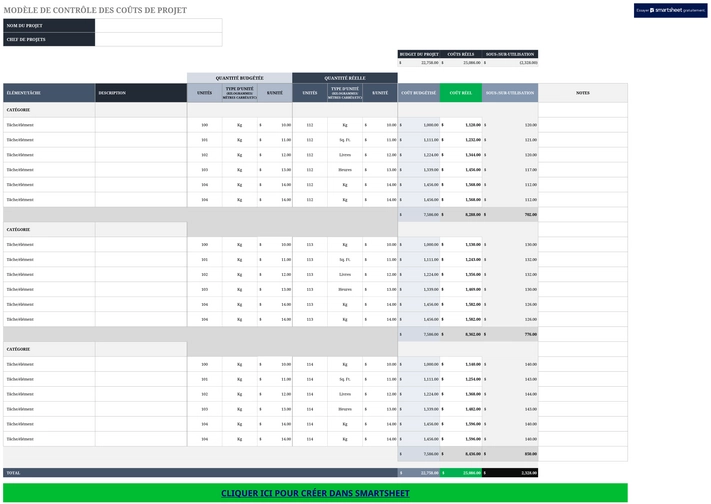Click the 'Coûts réels' summary header

point(461,54)
